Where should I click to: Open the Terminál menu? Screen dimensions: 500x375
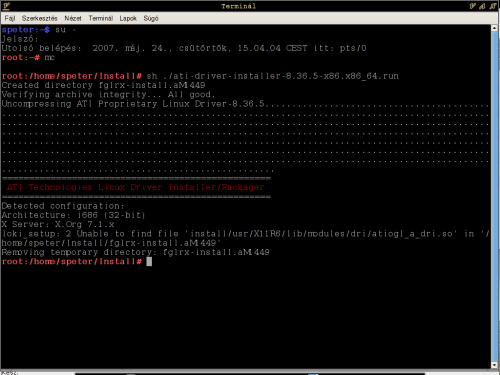100,18
